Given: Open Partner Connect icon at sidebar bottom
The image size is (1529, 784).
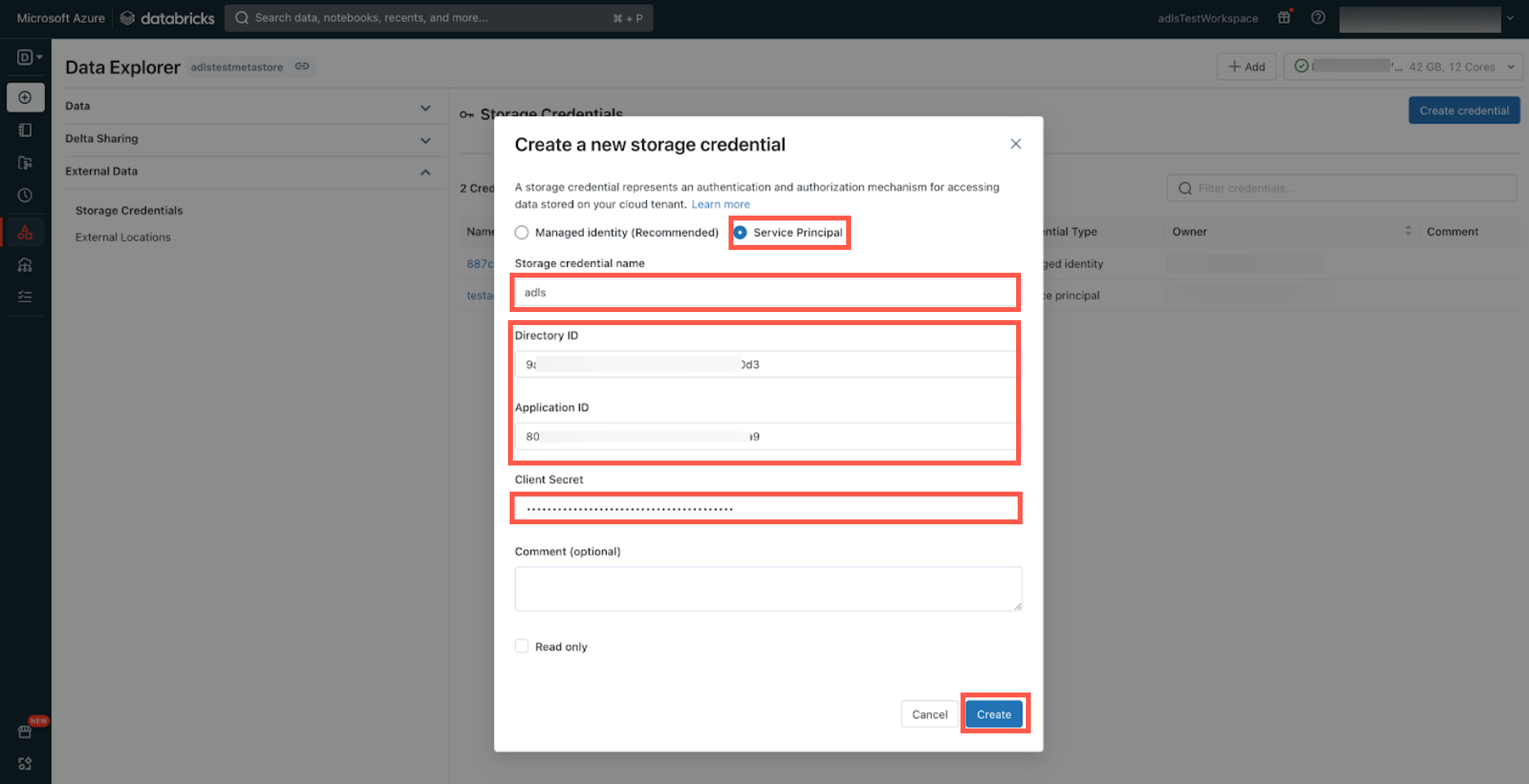Looking at the screenshot, I should click(x=25, y=764).
